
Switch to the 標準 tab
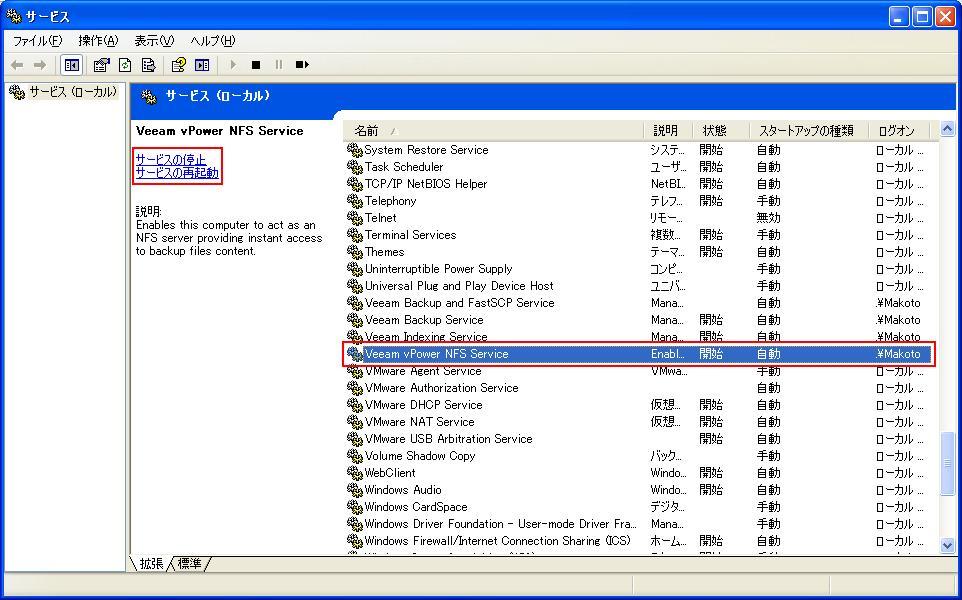(190, 563)
